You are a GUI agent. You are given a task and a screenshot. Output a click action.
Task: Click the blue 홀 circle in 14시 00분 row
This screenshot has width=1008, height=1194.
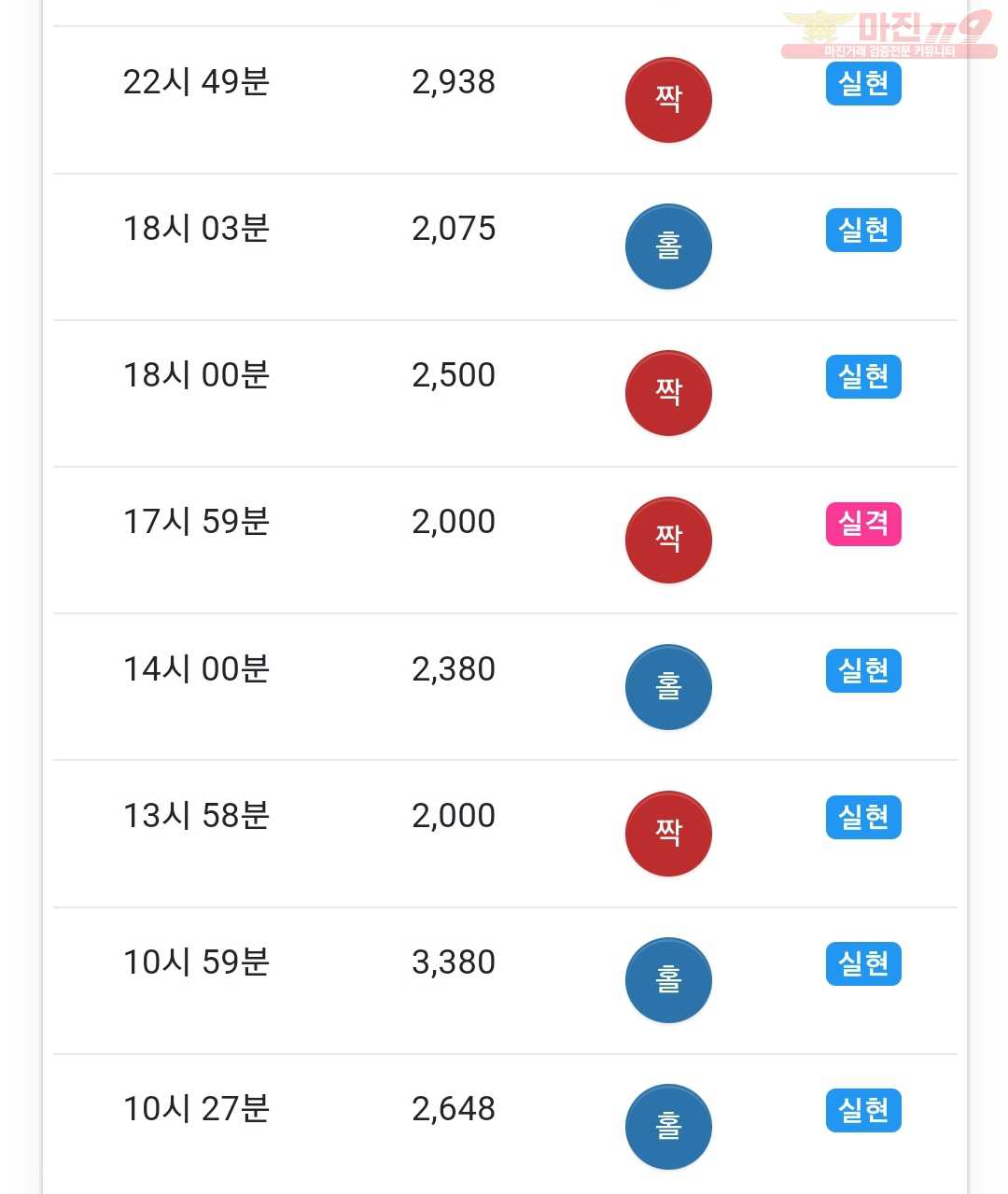(x=668, y=687)
